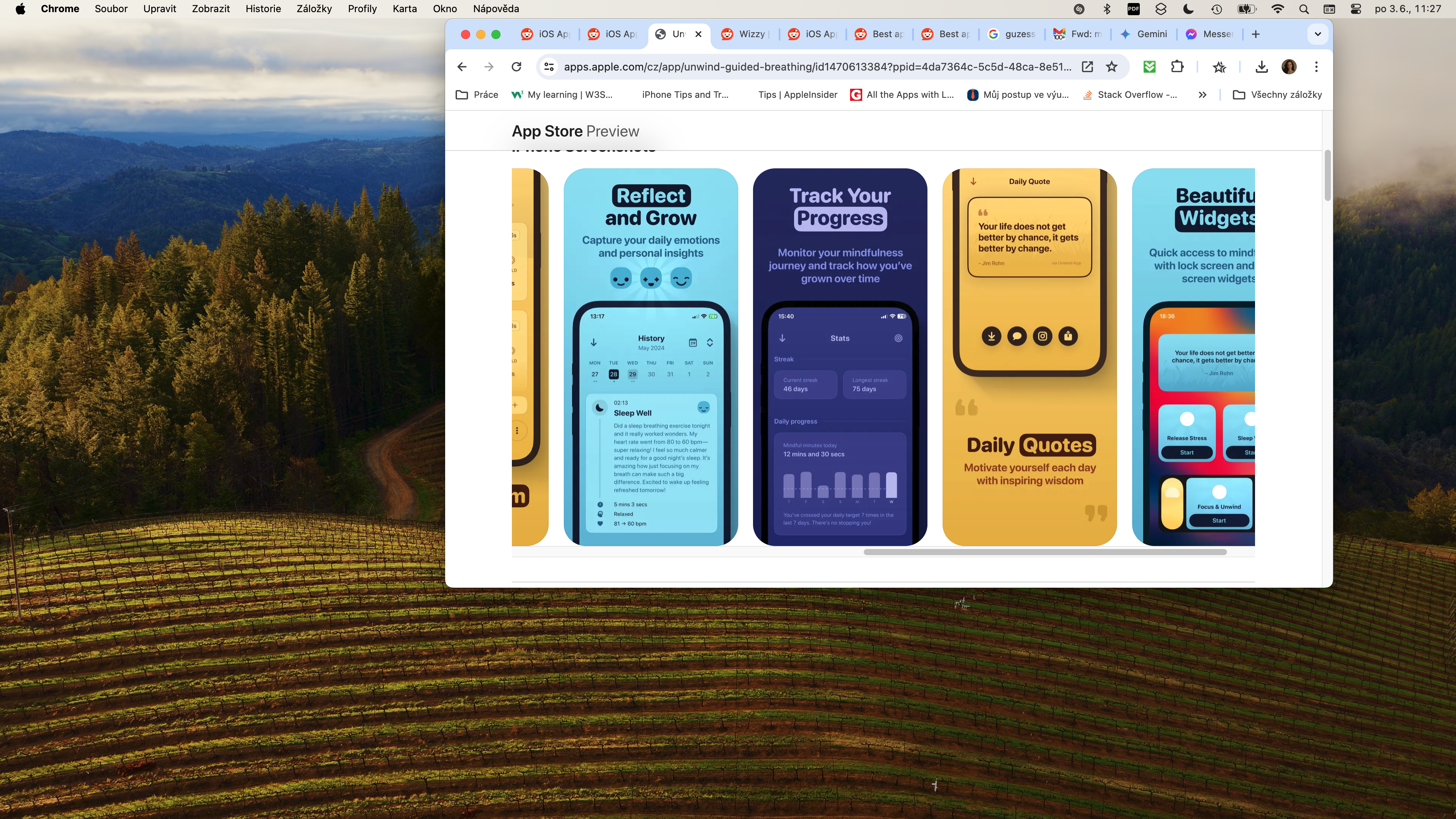Screen dimensions: 1456x819
Task: Open the Extensions puzzle icon
Action: click(x=1177, y=67)
